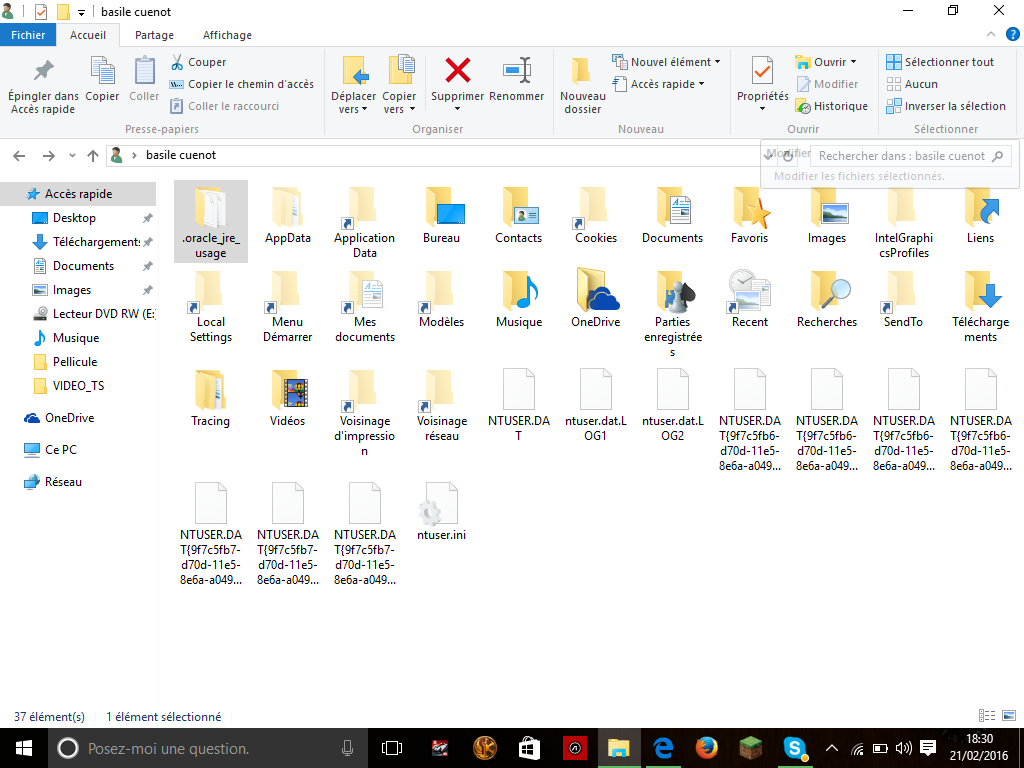Open Skype from the taskbar
The width and height of the screenshot is (1024, 768).
pos(795,748)
